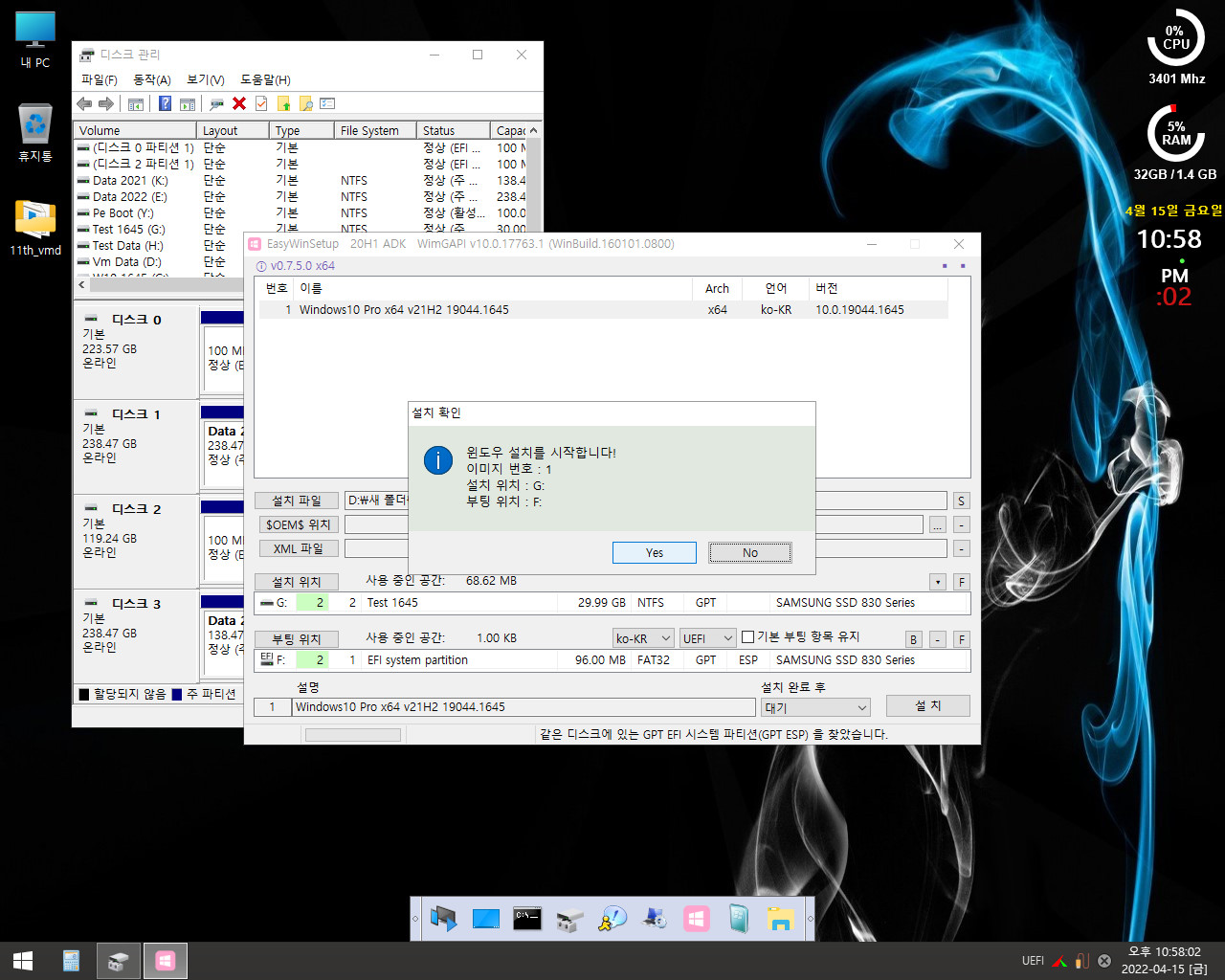
Task: Click the 설치 위치 button
Action: [297, 582]
